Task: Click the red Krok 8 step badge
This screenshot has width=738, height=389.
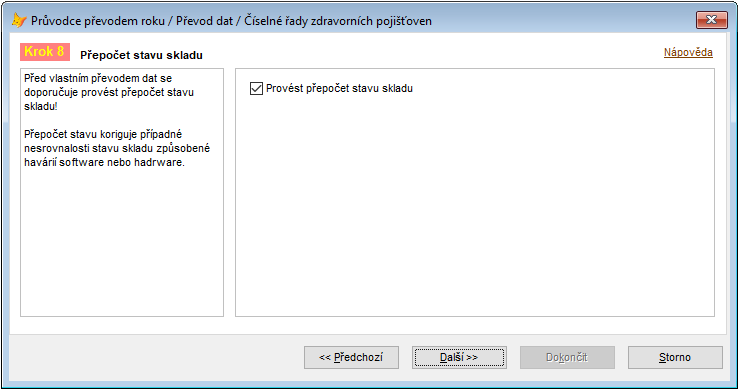Action: (45, 52)
